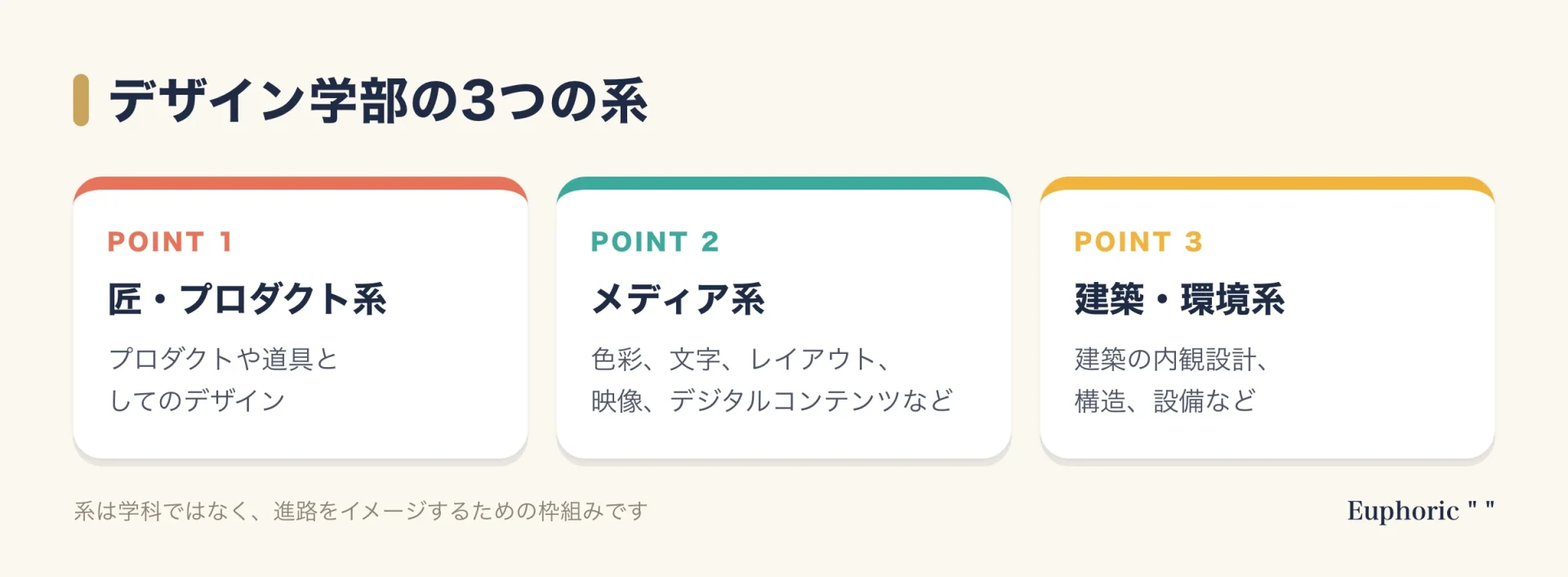
Task: Click the text 色彩、文字、レイアウト、
Action: (x=740, y=359)
